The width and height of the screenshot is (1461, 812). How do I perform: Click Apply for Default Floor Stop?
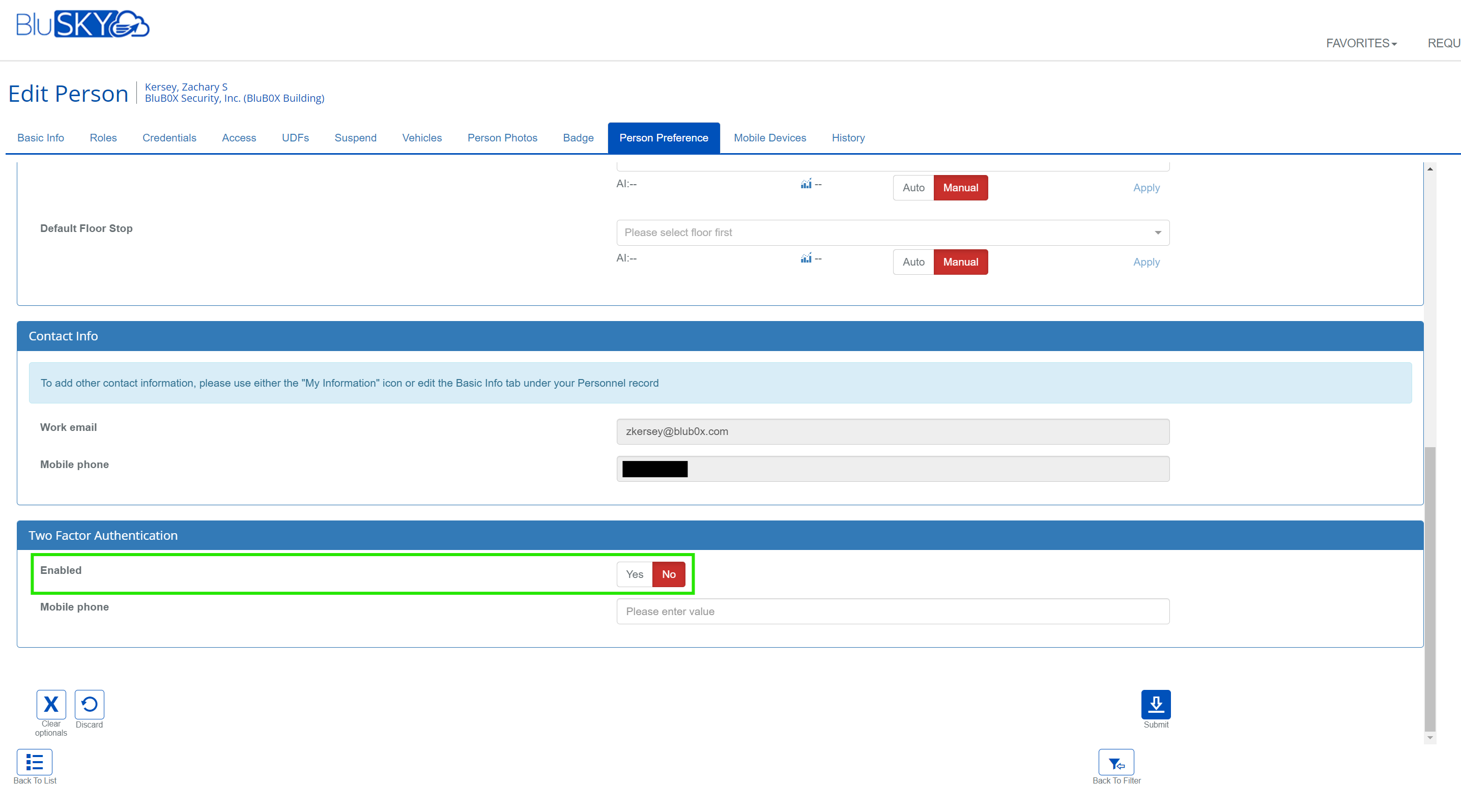(1145, 262)
